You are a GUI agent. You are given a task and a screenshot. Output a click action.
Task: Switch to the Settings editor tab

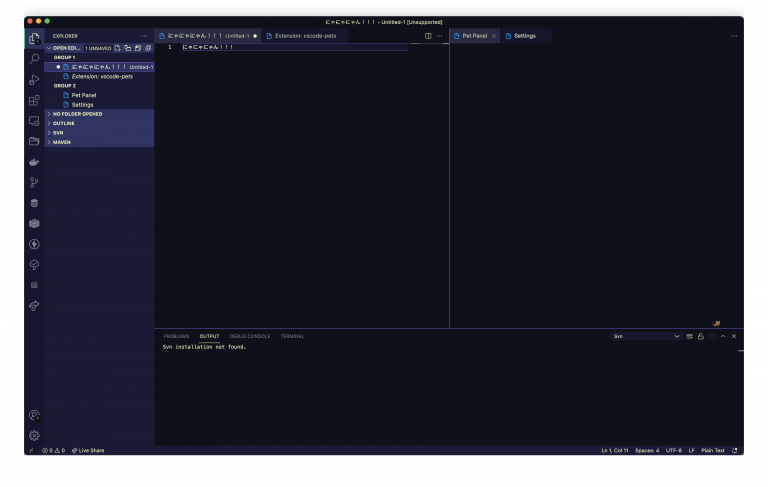point(524,36)
